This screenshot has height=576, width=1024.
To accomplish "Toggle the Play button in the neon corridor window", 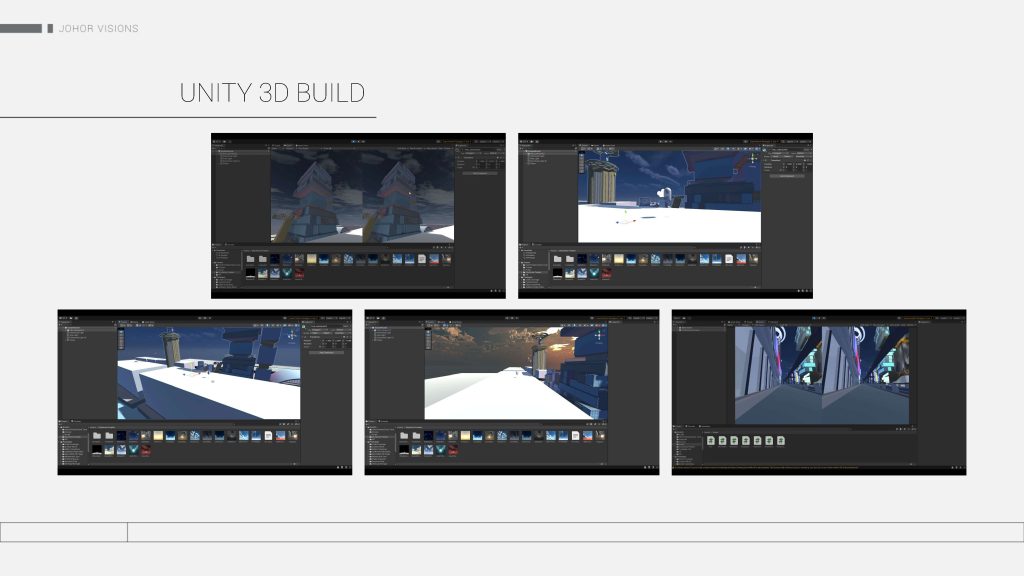I will (x=811, y=319).
